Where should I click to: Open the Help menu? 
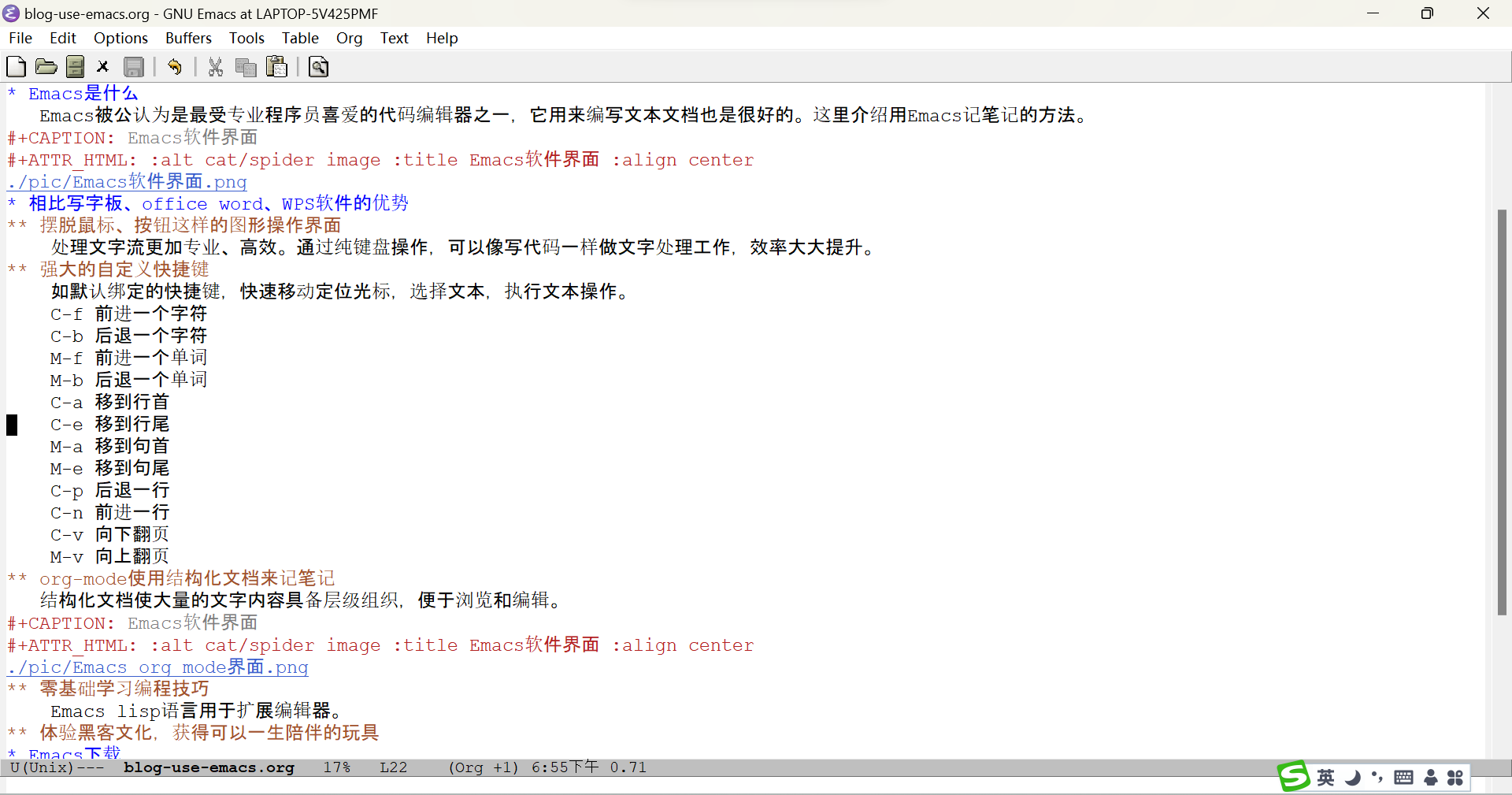tap(442, 38)
